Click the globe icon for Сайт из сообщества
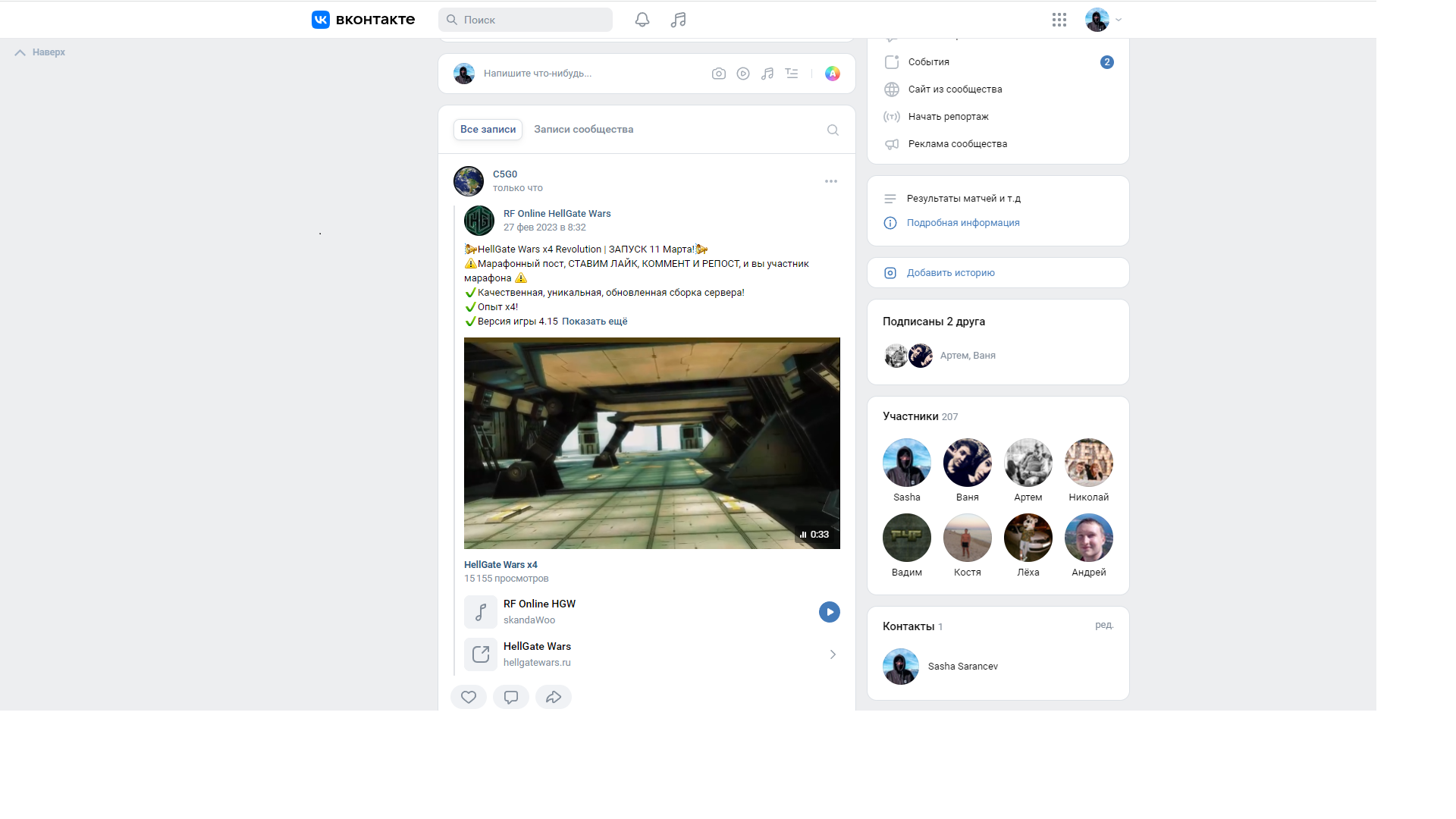This screenshot has height=819, width=1456. click(x=892, y=89)
